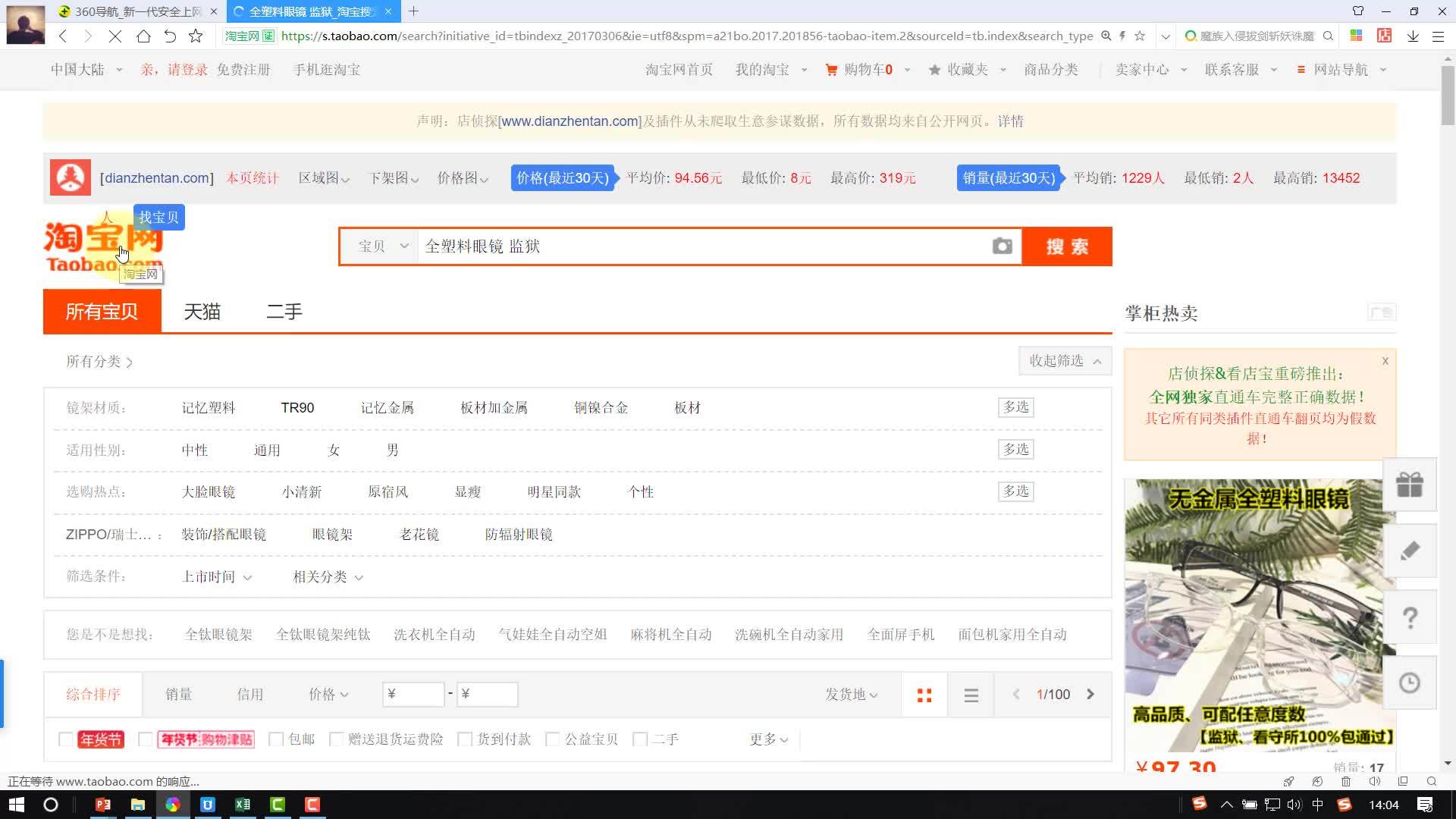
Task: Switch to the 天猫 tab
Action: (x=202, y=312)
